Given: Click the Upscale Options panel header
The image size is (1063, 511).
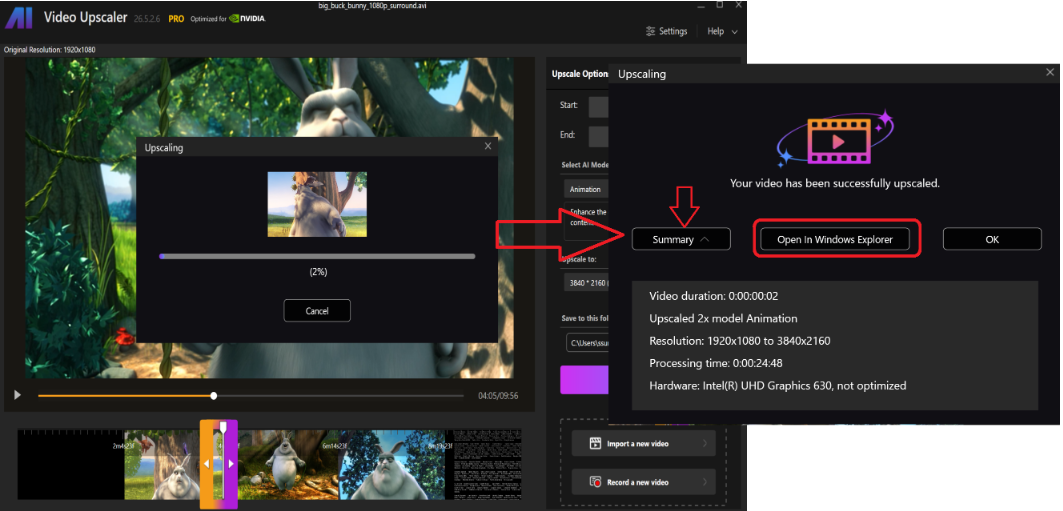Looking at the screenshot, I should coord(580,74).
